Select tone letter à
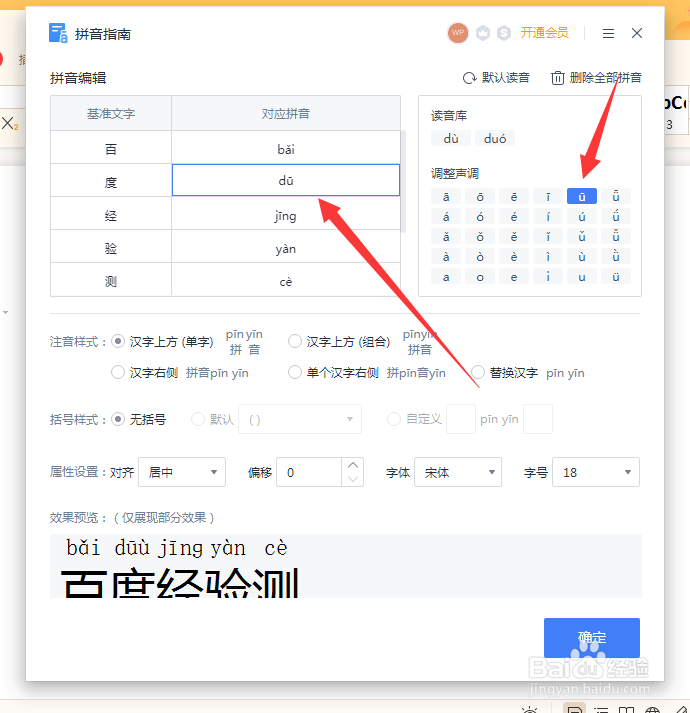Image resolution: width=690 pixels, height=713 pixels. pos(446,256)
